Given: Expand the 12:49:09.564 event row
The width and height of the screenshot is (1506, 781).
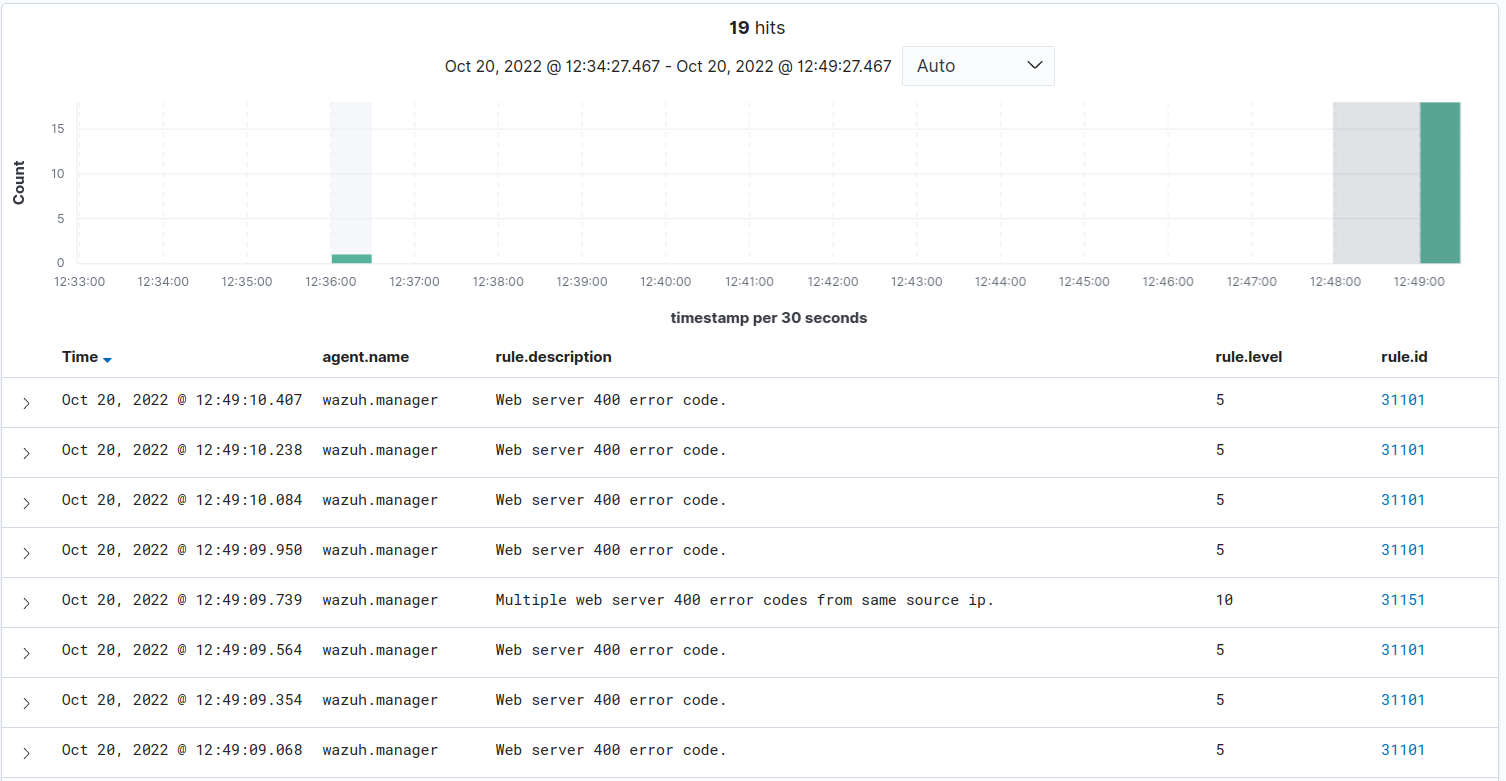Looking at the screenshot, I should tap(26, 652).
